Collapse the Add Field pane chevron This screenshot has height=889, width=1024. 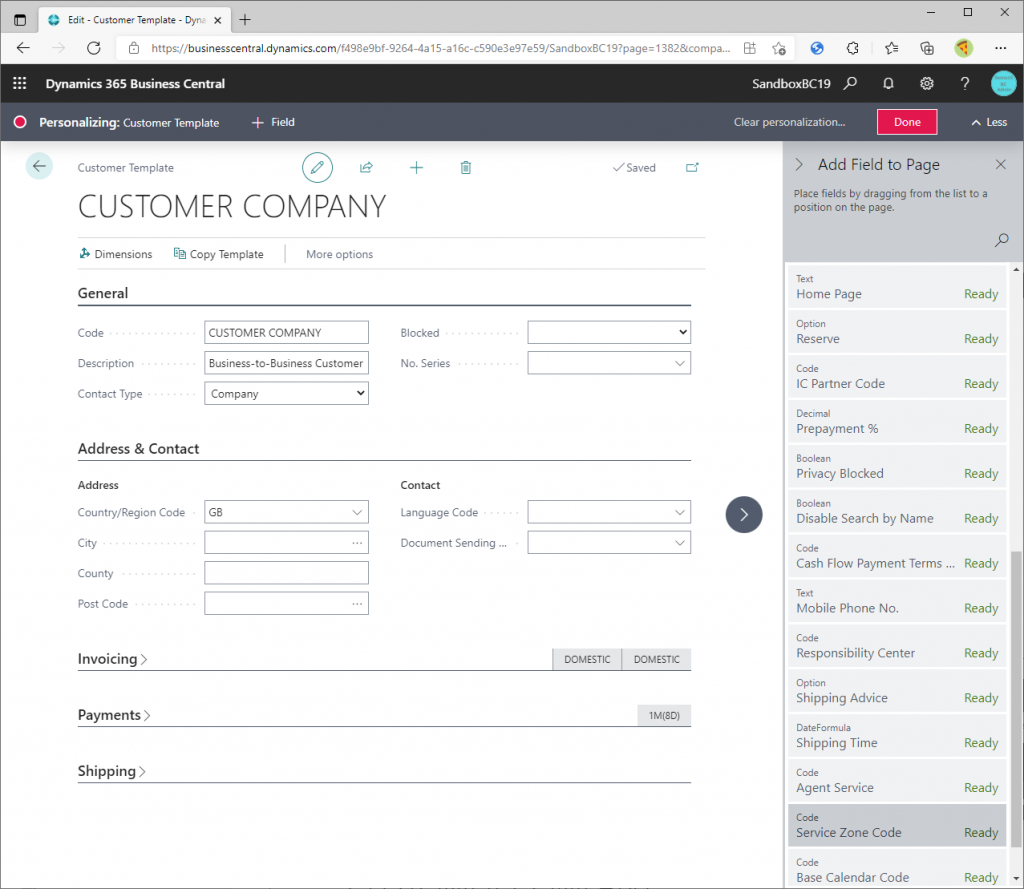[x=799, y=165]
